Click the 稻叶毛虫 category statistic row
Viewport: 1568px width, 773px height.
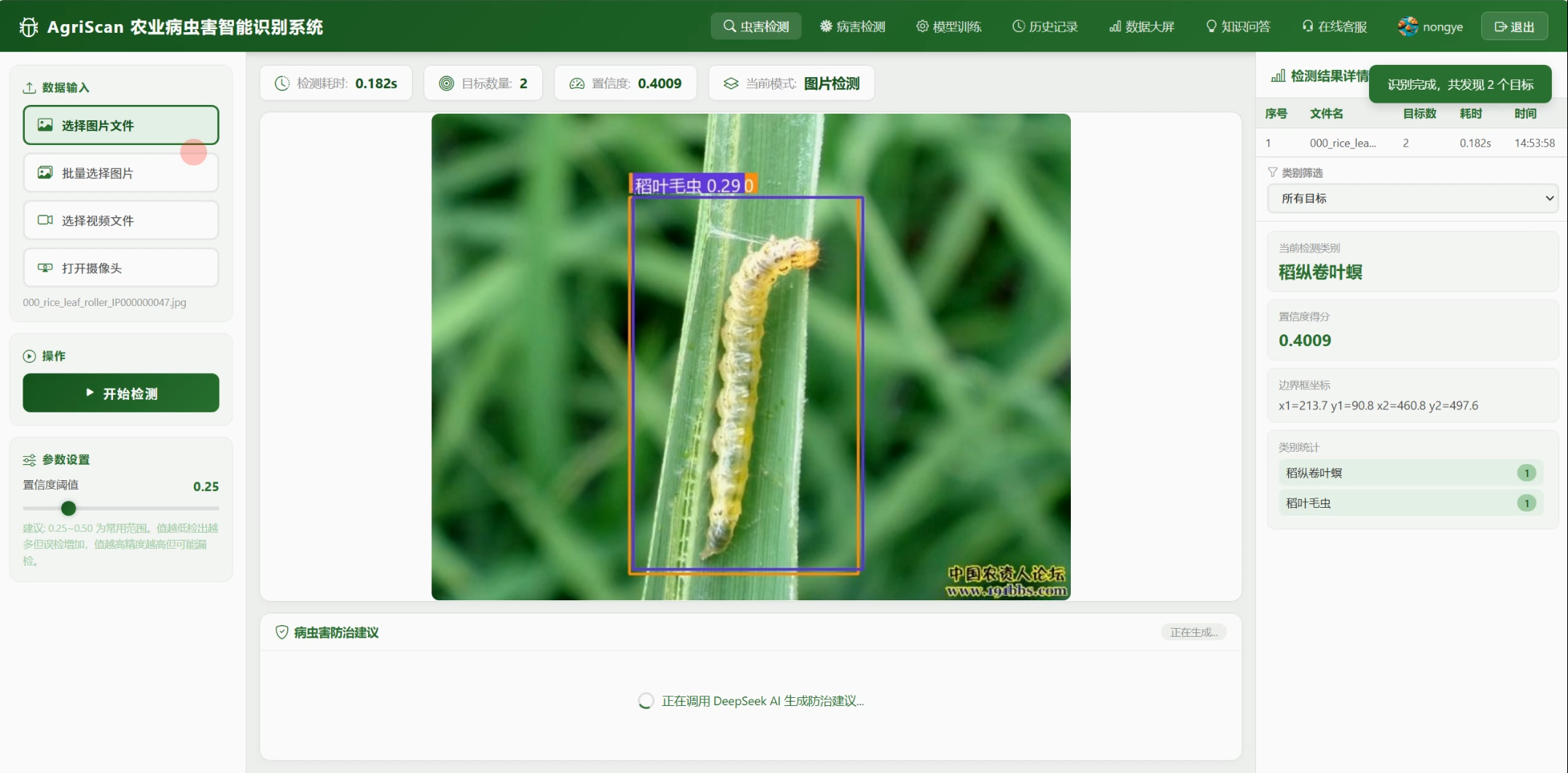coord(1411,503)
